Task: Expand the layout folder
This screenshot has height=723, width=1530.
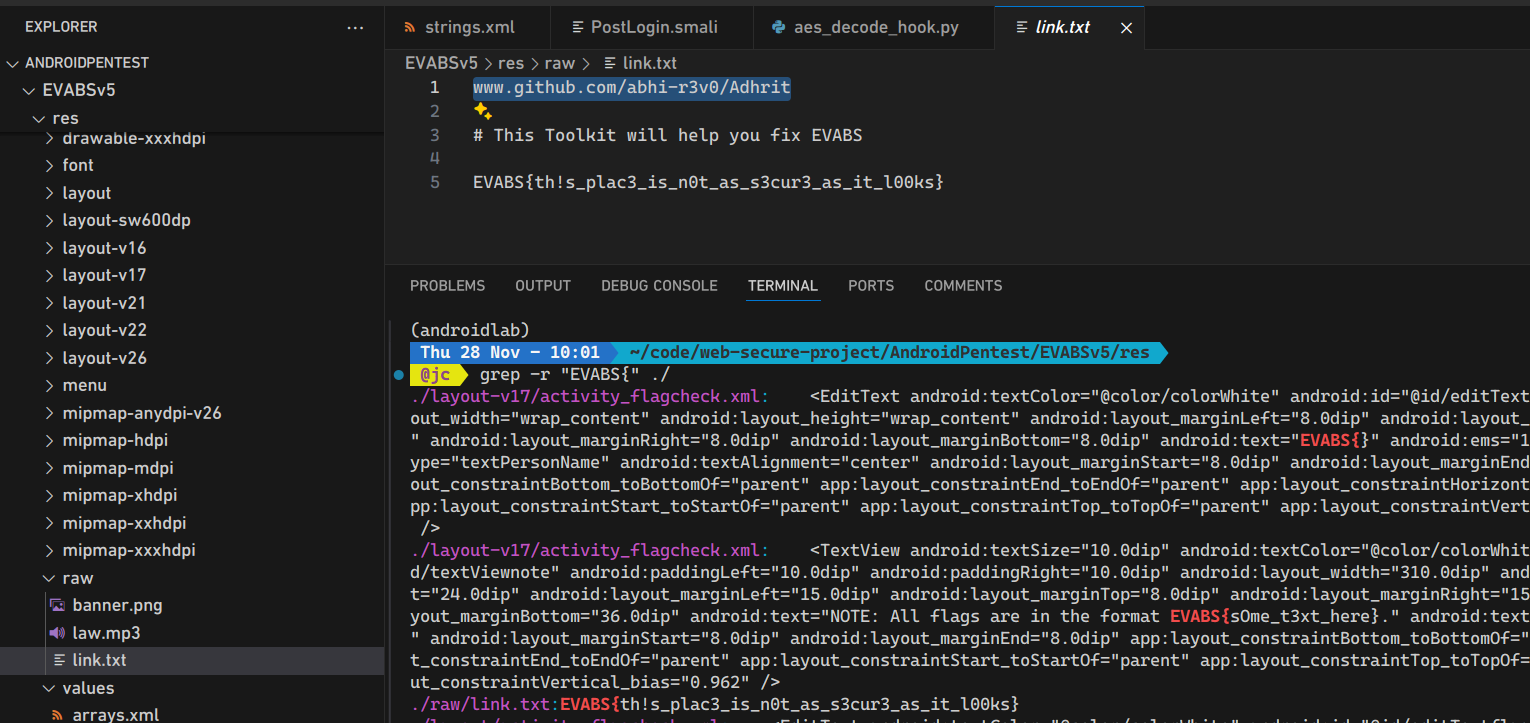Action: [50, 193]
